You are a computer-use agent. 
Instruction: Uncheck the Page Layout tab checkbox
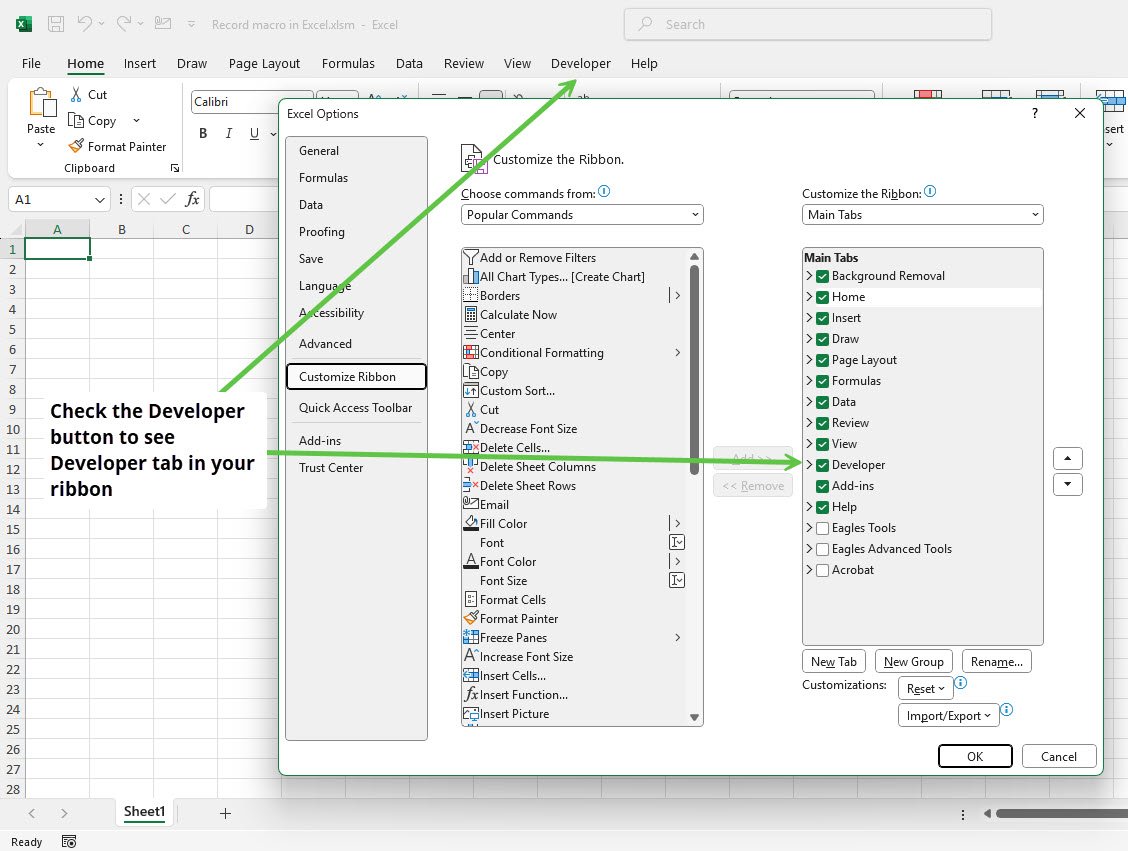pyautogui.click(x=822, y=360)
